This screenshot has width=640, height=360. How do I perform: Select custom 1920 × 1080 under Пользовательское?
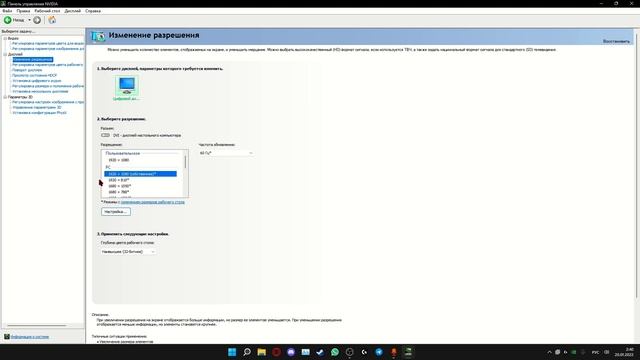119,160
